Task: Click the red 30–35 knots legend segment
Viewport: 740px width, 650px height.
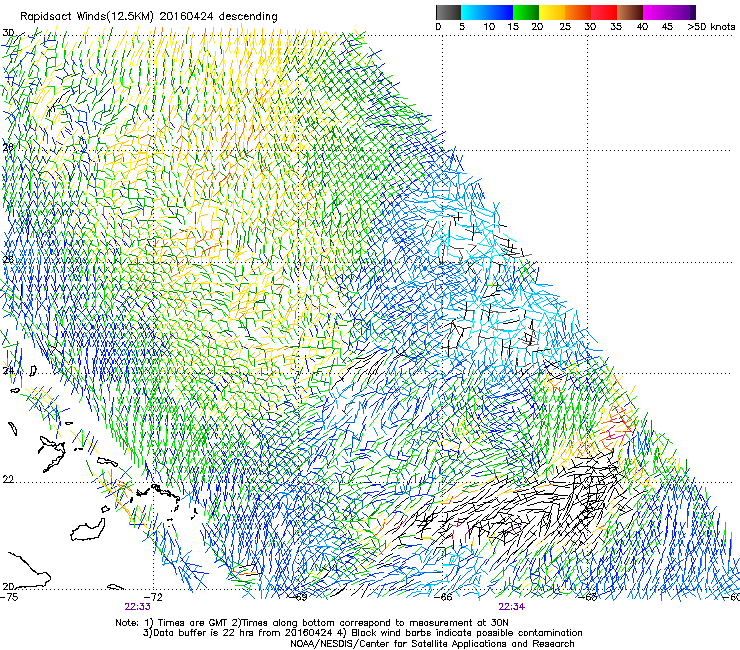Action: (x=604, y=12)
